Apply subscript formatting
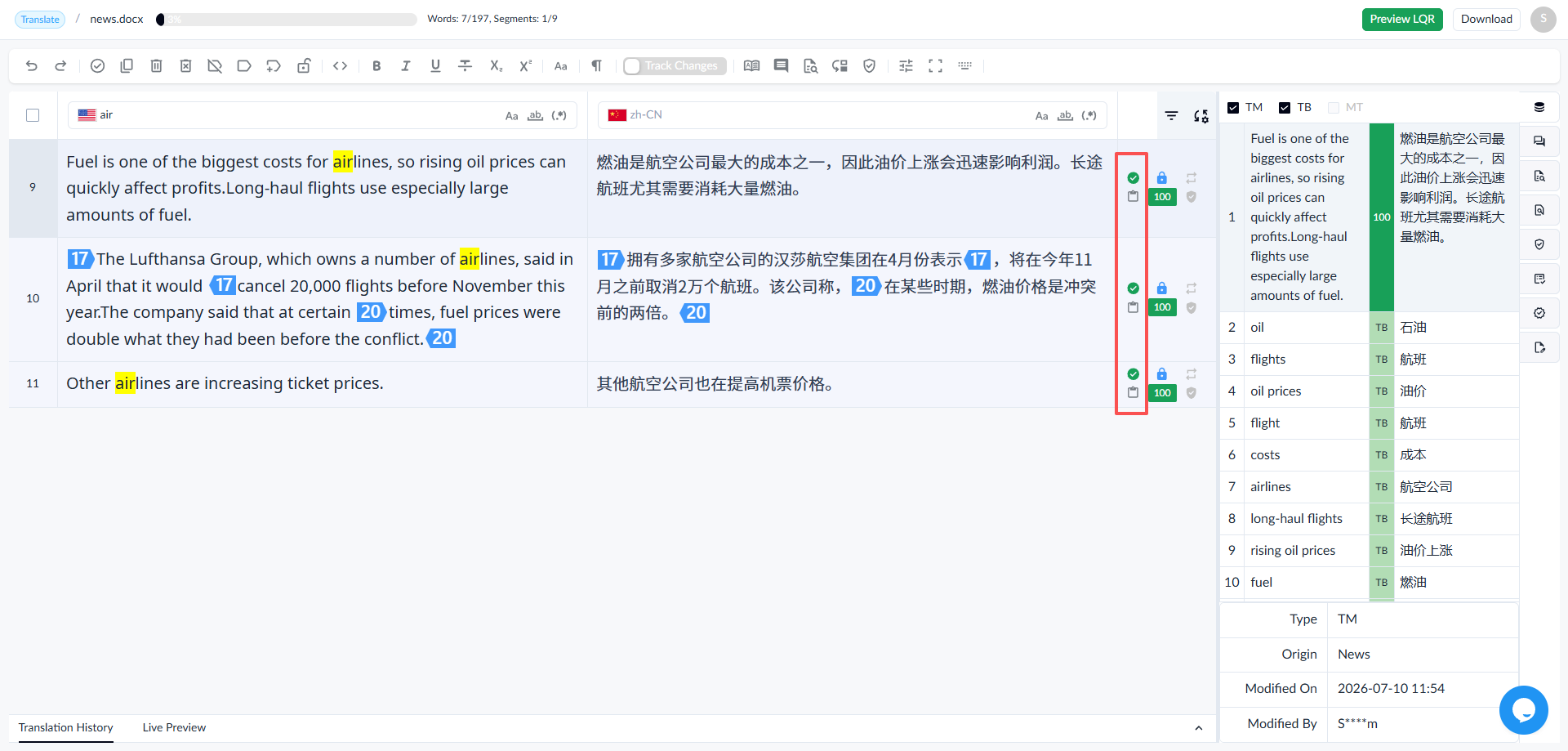Viewport: 1568px width, 751px height. point(496,66)
